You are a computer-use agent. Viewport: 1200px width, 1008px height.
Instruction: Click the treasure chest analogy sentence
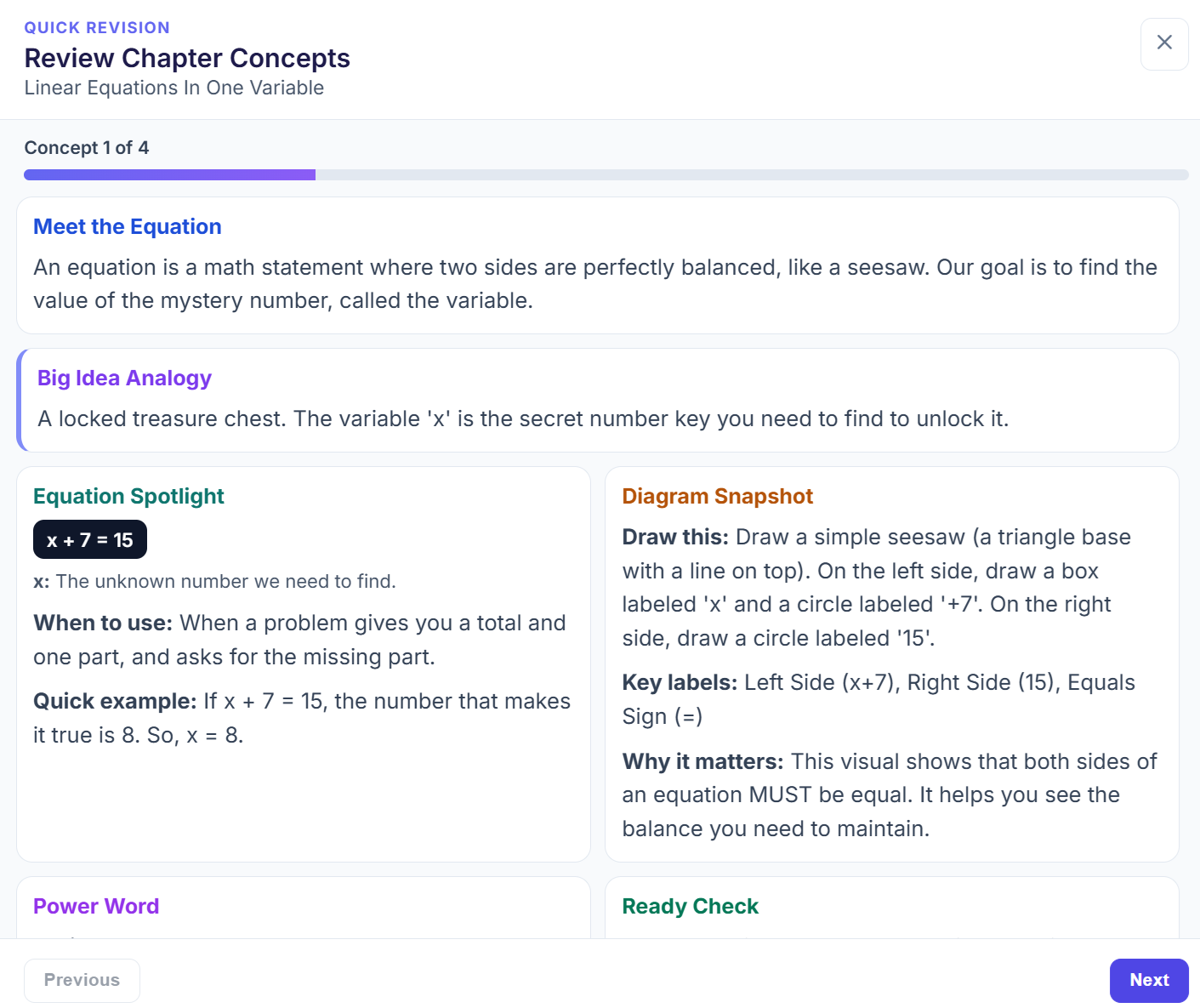(x=523, y=419)
